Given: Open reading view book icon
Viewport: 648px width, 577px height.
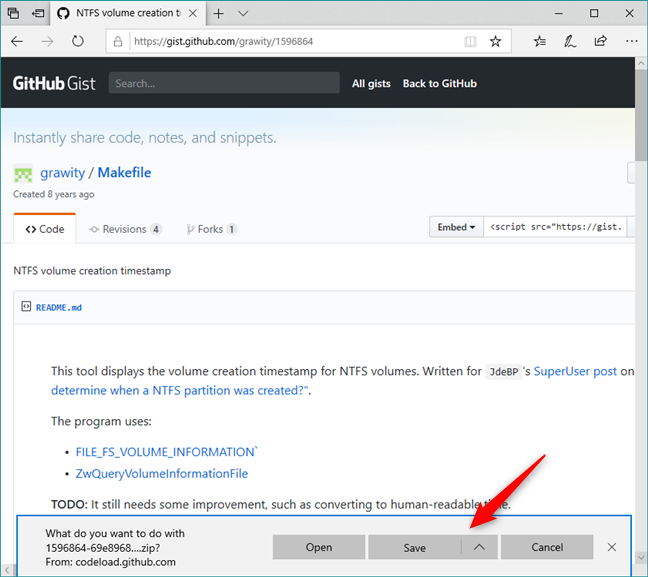Looking at the screenshot, I should click(x=470, y=41).
